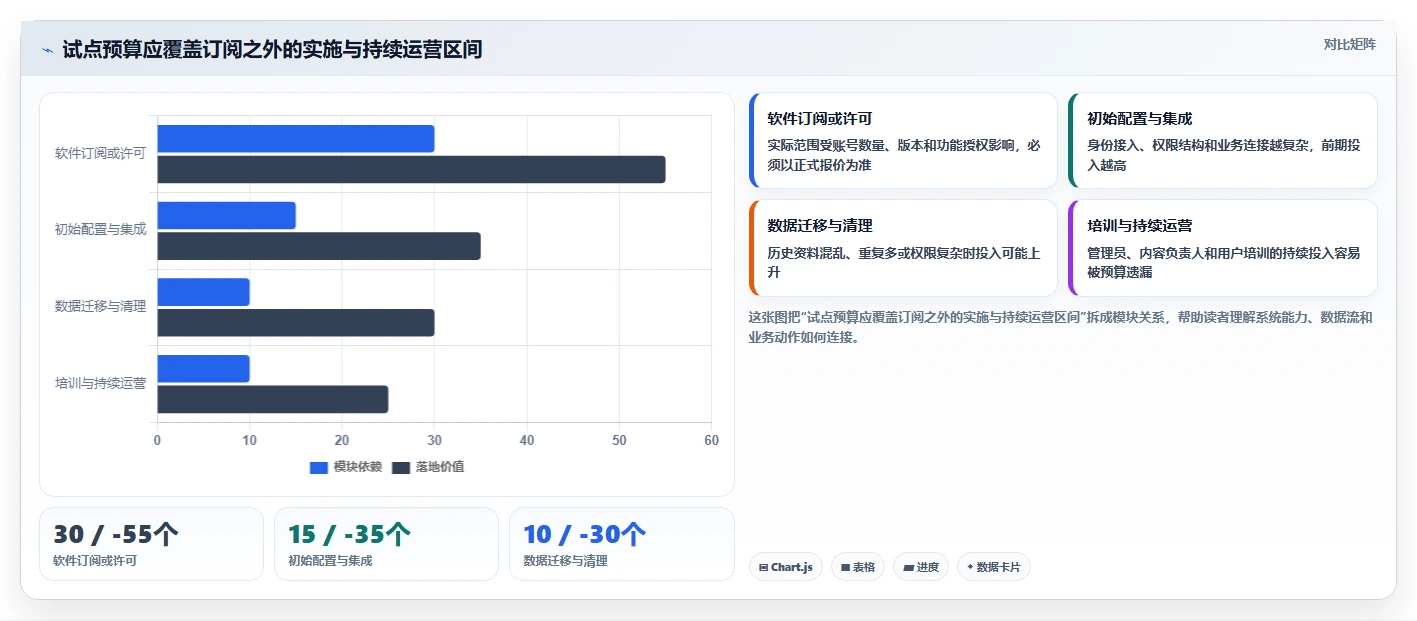
Task: Click the blue bar for 初始配置与集成
Action: click(226, 216)
